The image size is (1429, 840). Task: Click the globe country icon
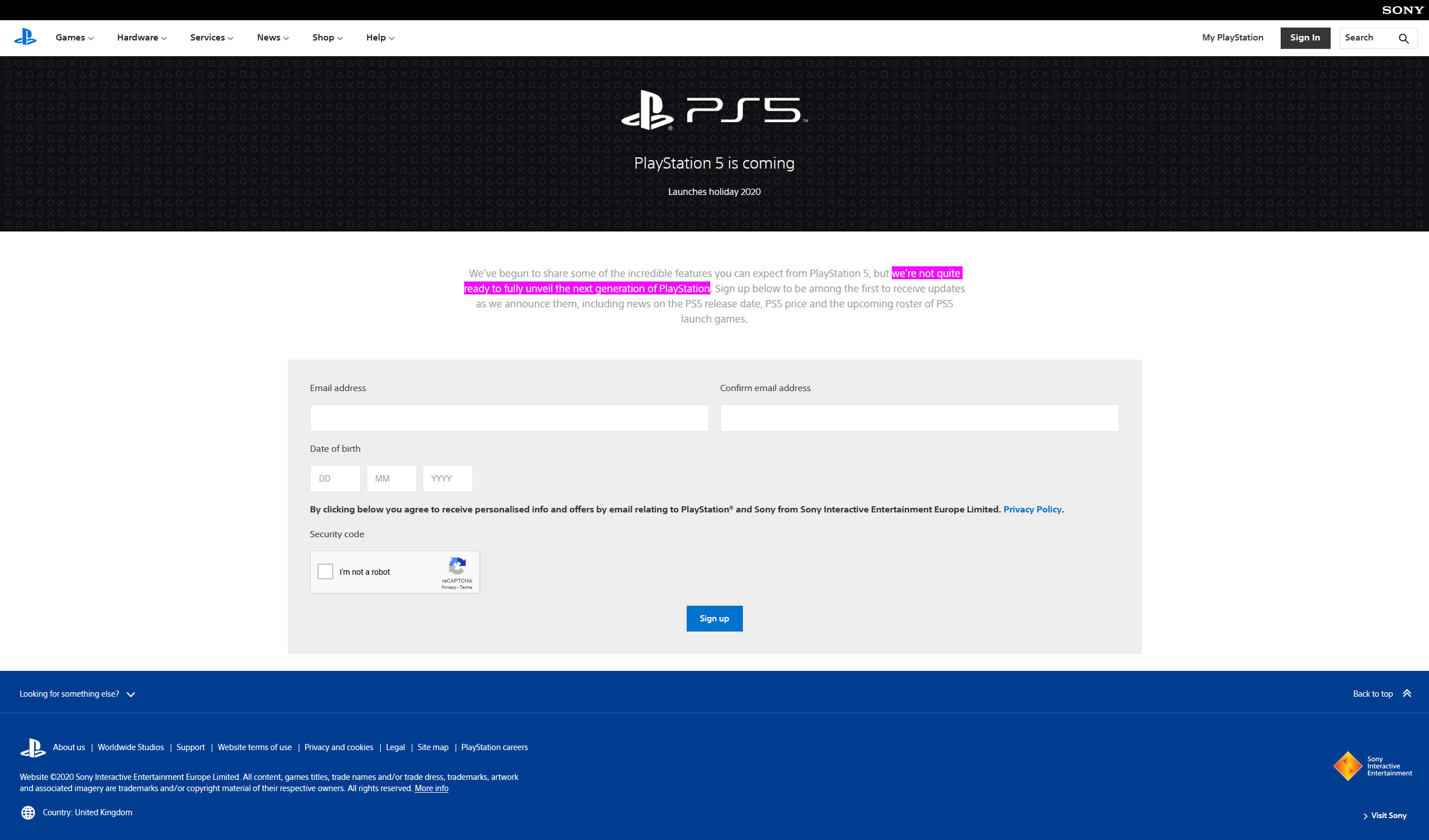pyautogui.click(x=28, y=812)
